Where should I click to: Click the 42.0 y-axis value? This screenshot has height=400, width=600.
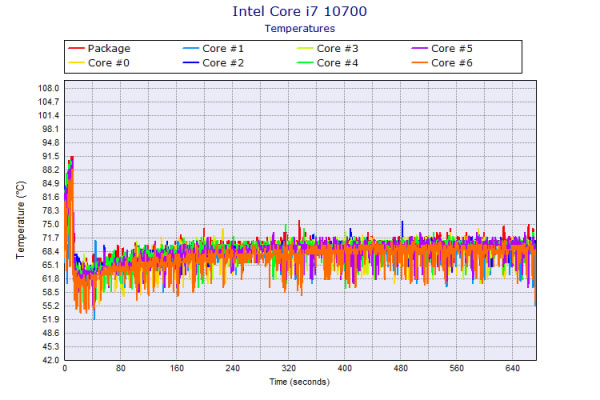(x=51, y=360)
